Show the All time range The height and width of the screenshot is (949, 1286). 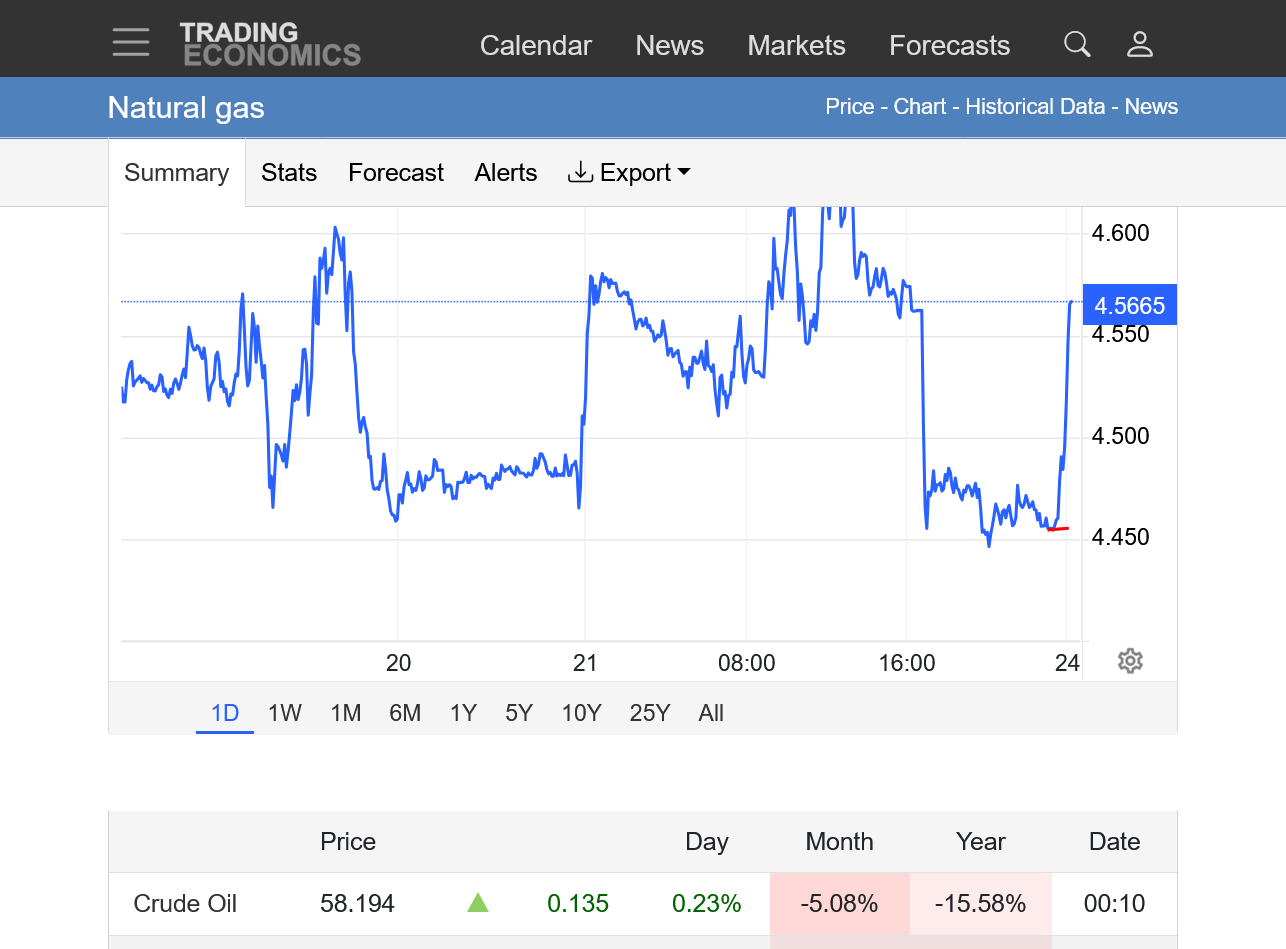coord(711,713)
